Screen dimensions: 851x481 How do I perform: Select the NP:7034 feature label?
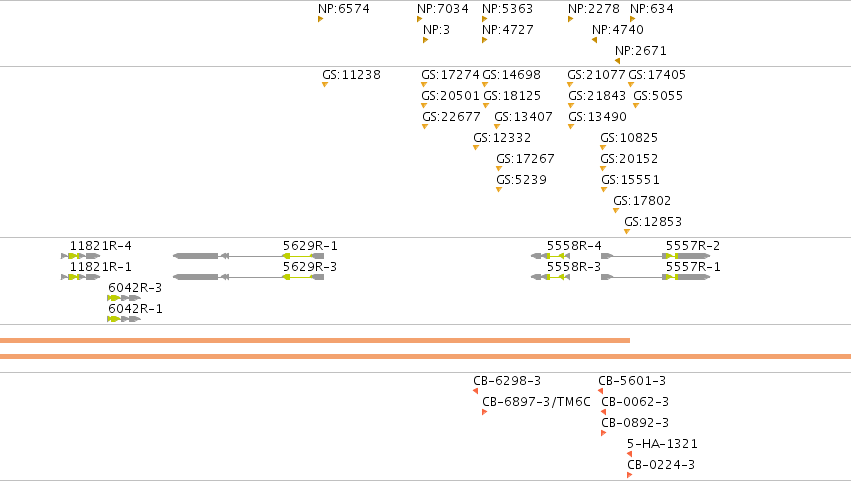point(442,9)
